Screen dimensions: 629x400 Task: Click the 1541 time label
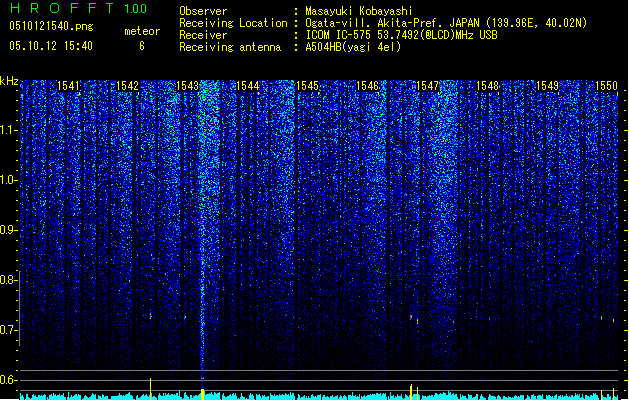tap(68, 85)
